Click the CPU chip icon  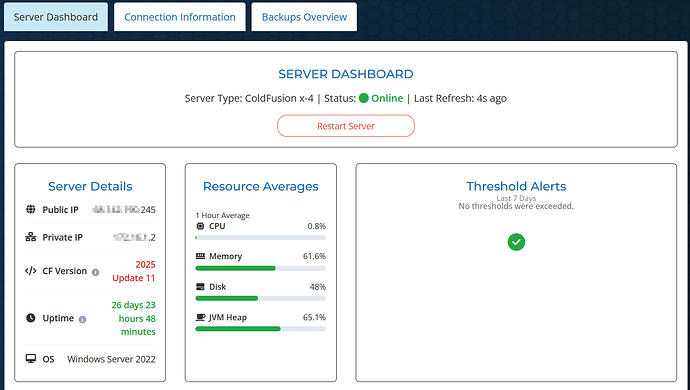click(200, 226)
